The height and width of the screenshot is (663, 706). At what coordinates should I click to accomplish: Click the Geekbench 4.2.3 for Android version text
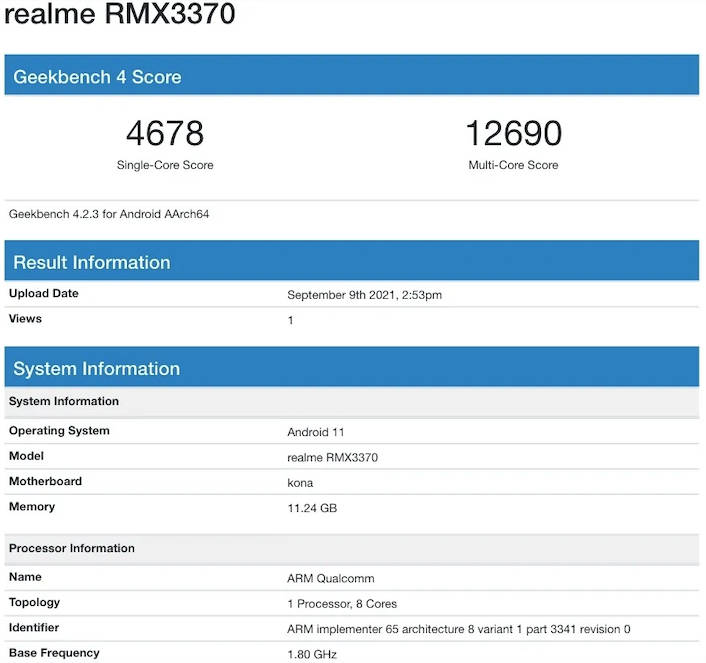click(109, 214)
